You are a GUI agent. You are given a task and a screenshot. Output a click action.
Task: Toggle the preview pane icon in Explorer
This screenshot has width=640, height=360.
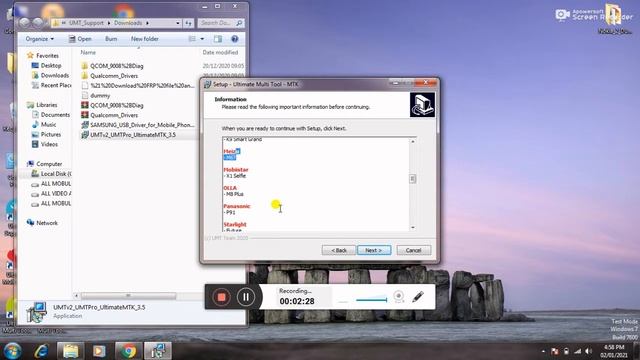[x=218, y=39]
